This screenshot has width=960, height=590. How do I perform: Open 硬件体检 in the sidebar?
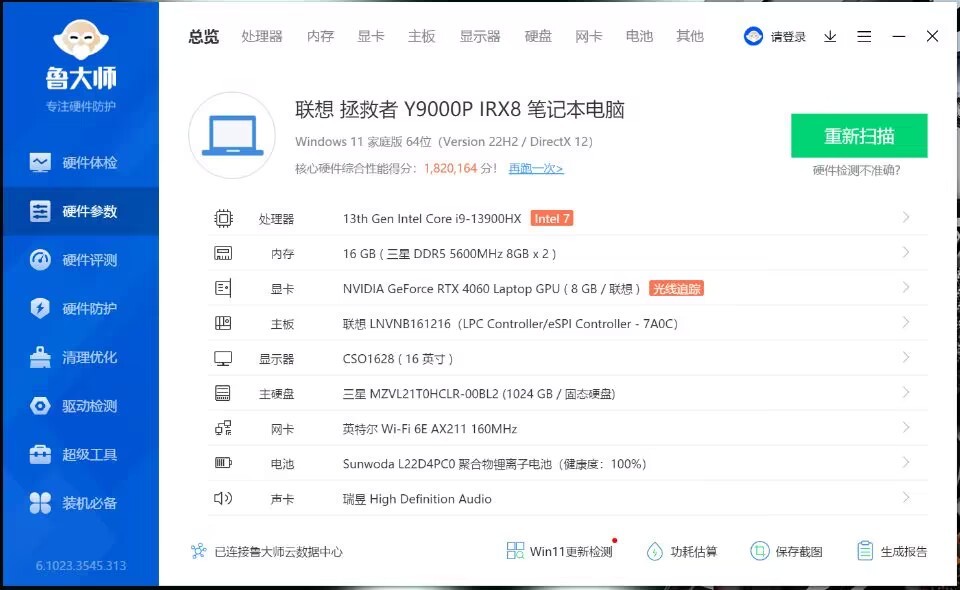[80, 163]
